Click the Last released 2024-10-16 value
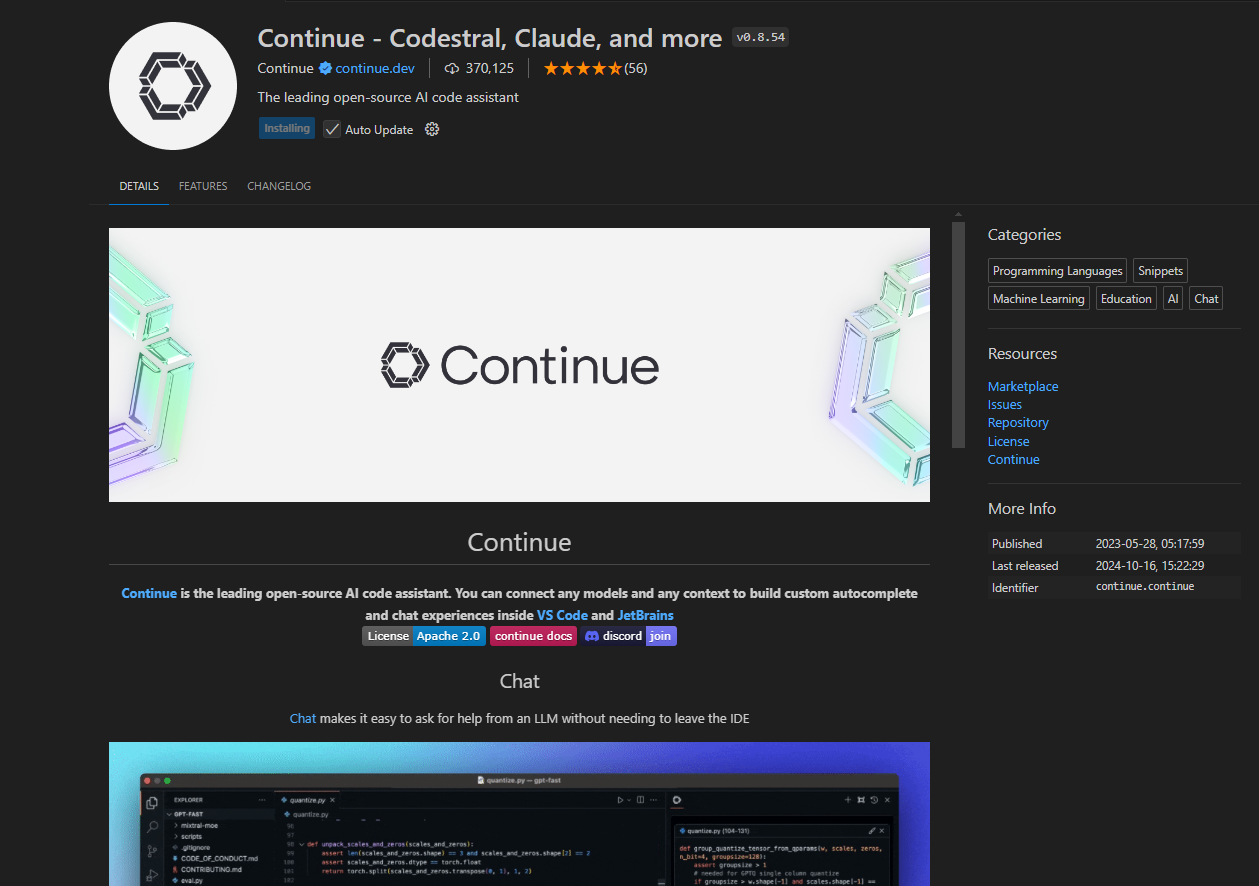Screen dimensions: 1259x886 click(x=1150, y=566)
